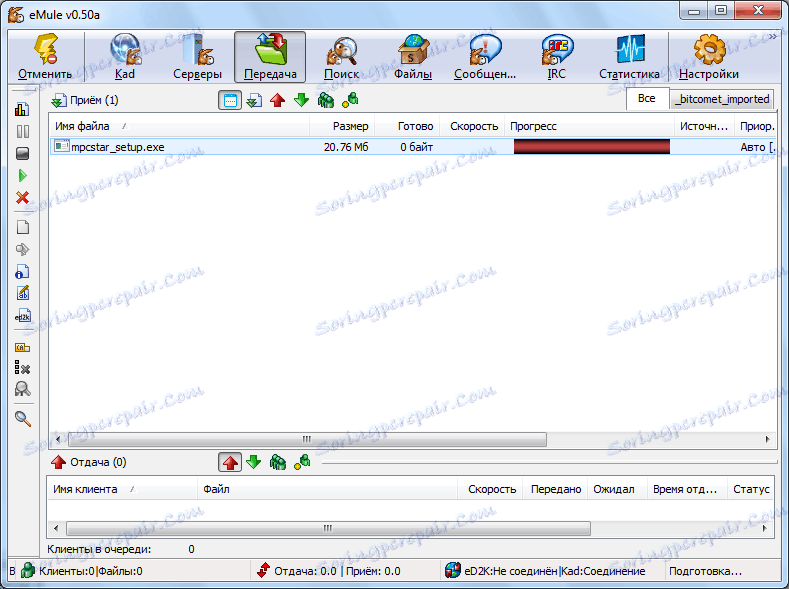Cancel download with red X icon
Viewport: 789px width, 589px height.
click(22, 198)
